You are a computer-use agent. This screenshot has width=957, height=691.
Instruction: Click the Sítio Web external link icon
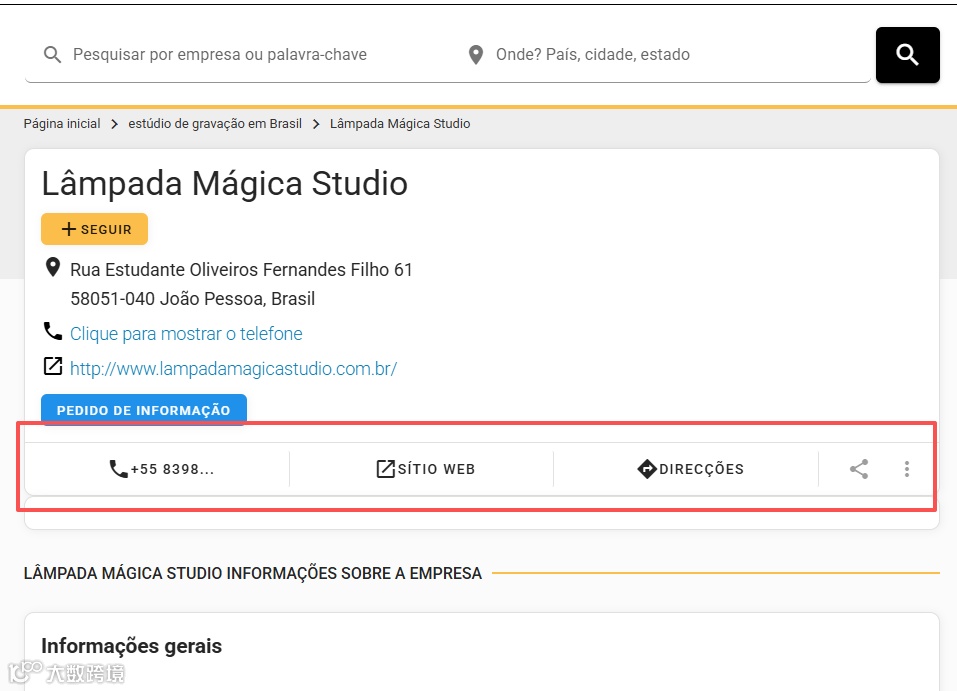(x=386, y=469)
